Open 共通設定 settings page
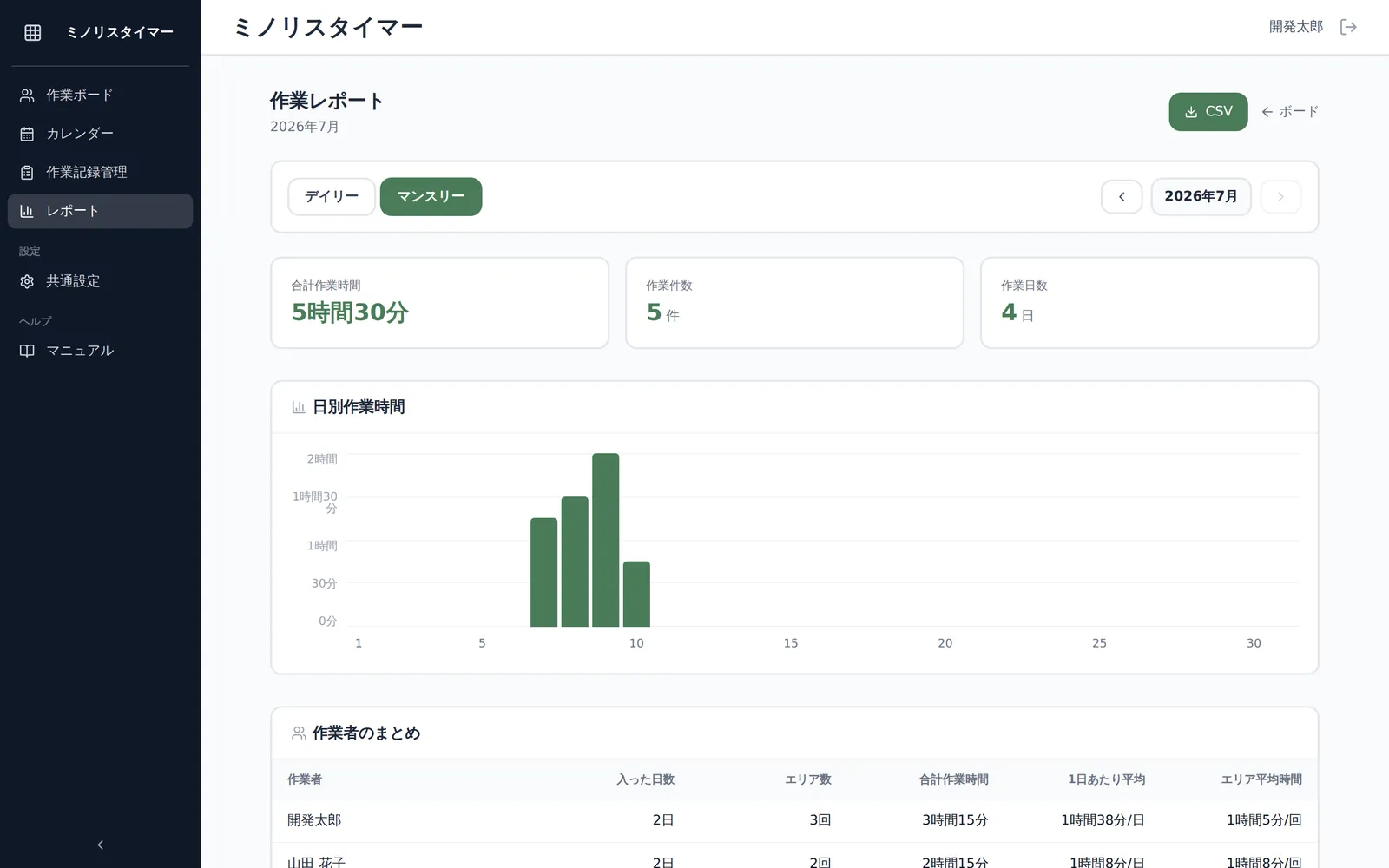The image size is (1389, 868). pos(100,281)
